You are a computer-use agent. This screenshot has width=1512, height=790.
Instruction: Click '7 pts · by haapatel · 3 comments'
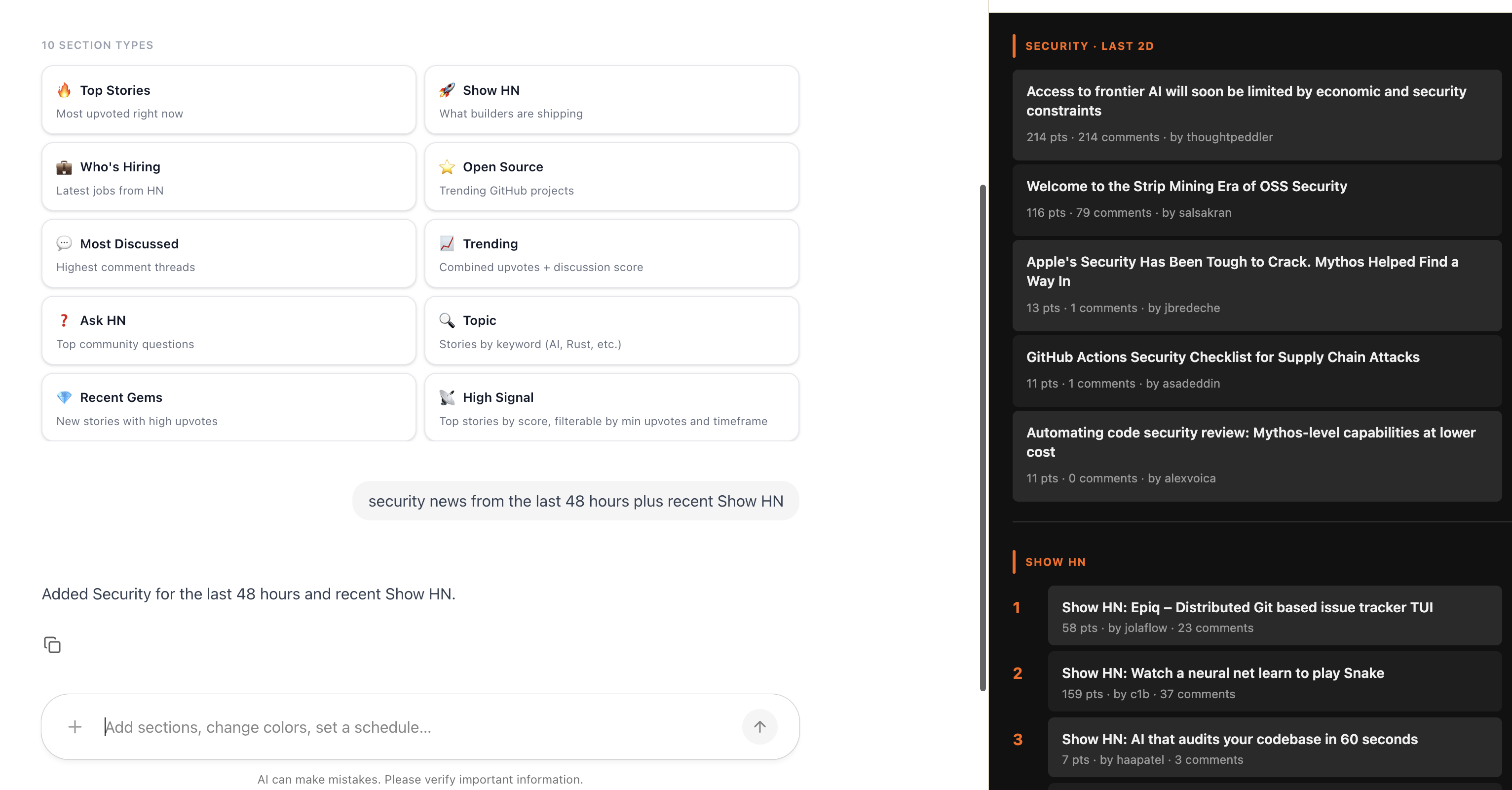point(1152,759)
